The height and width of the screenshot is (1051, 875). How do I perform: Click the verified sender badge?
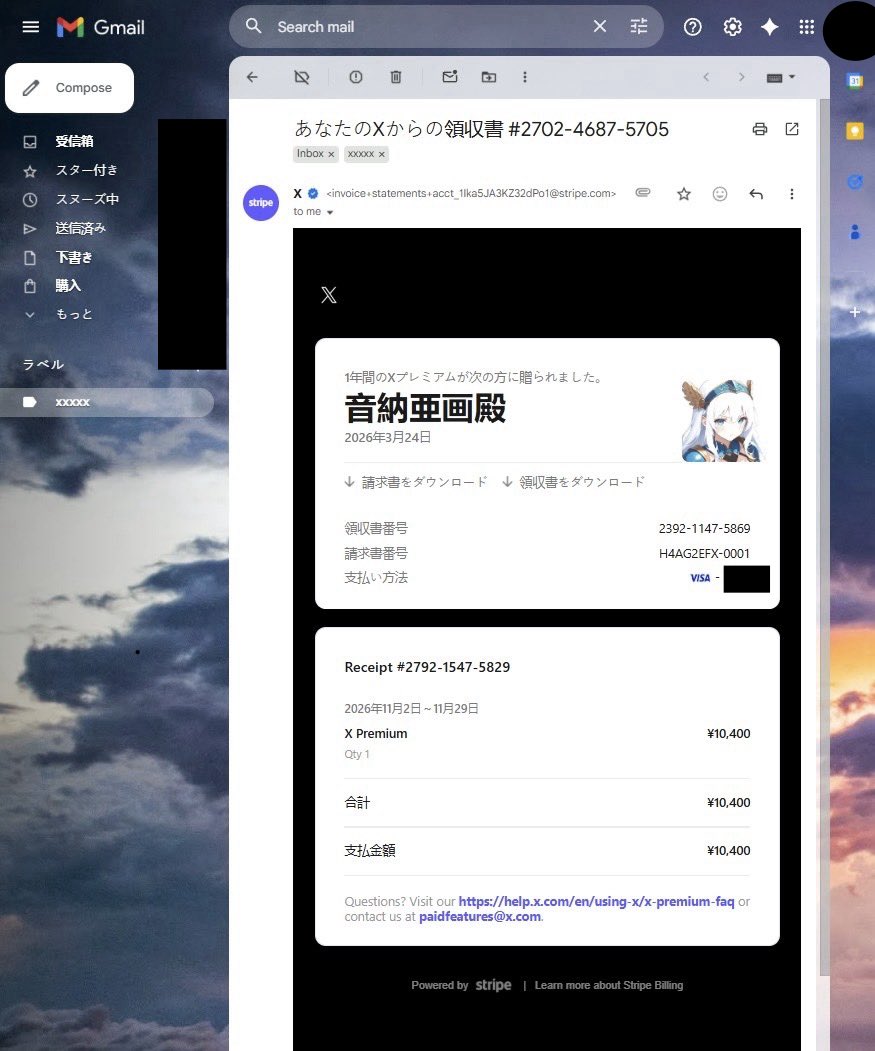313,194
